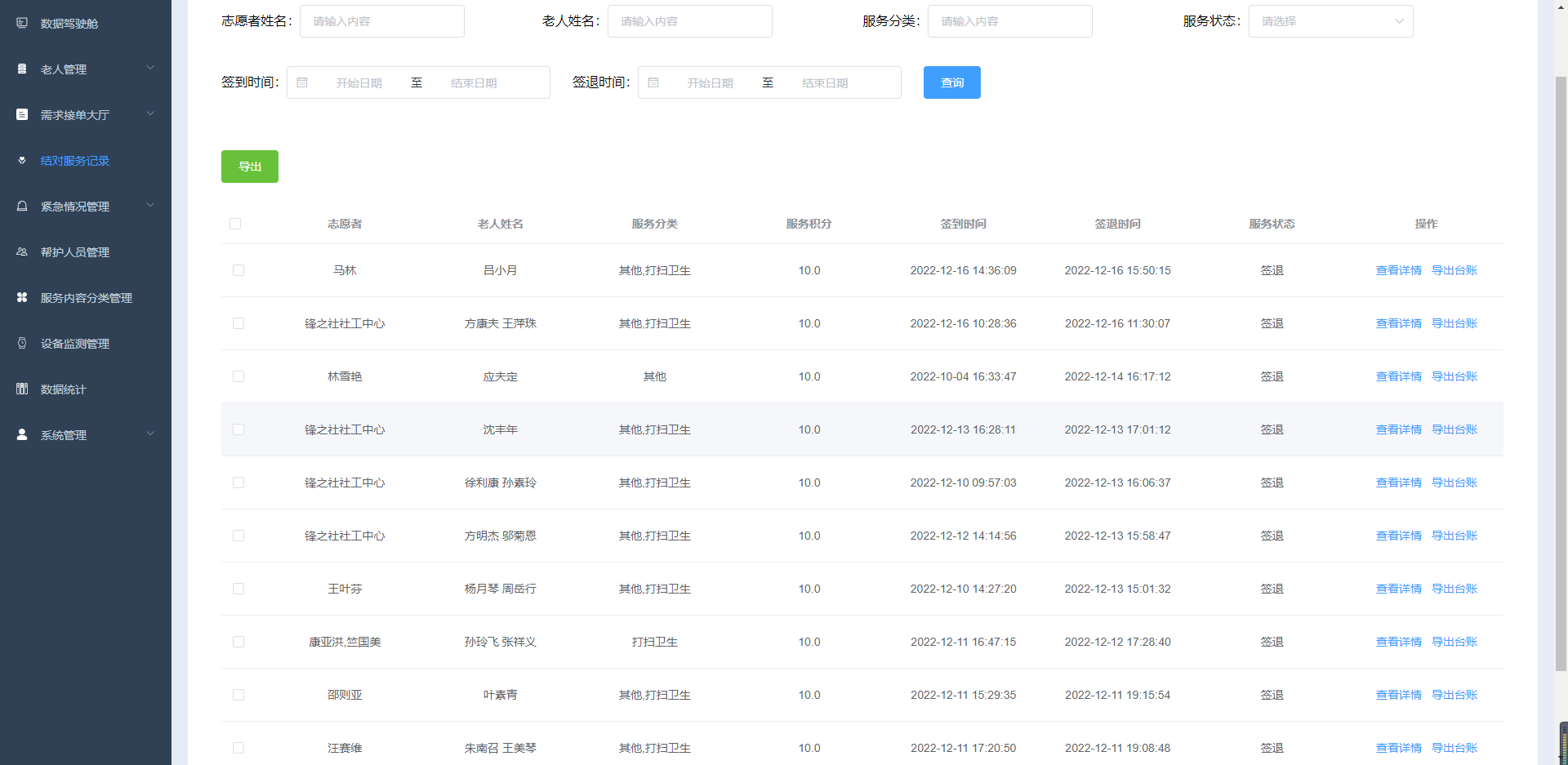Click the 帮护人员管理 people icon

pyautogui.click(x=22, y=251)
